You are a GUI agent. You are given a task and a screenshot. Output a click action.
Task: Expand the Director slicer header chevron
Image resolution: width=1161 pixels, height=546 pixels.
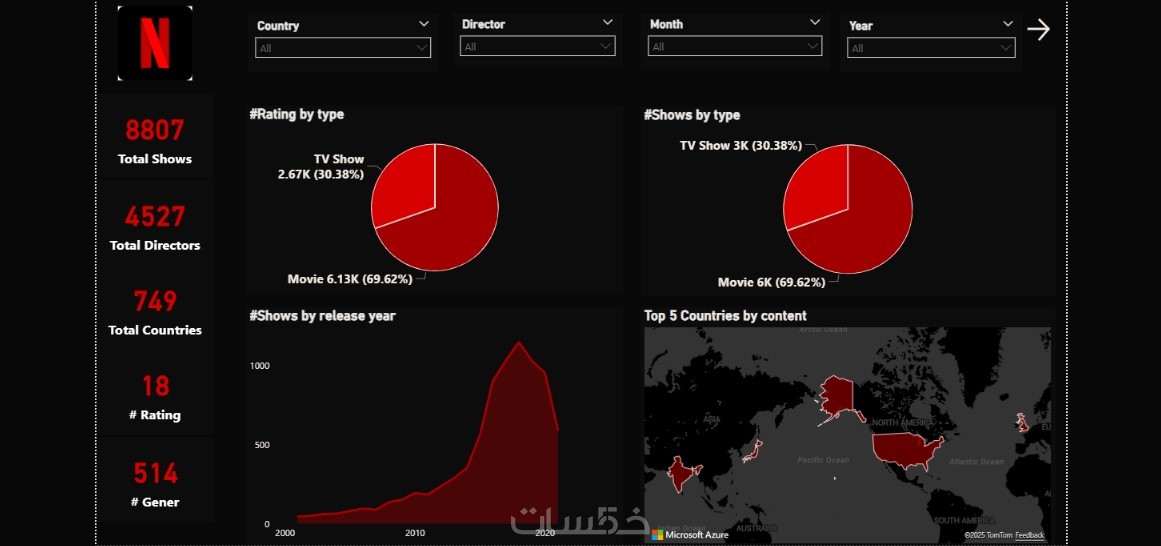(607, 22)
